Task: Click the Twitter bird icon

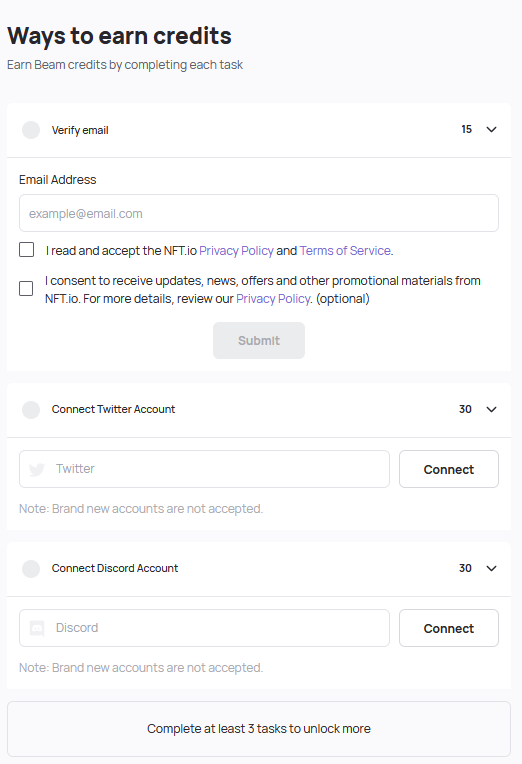Action: [37, 469]
